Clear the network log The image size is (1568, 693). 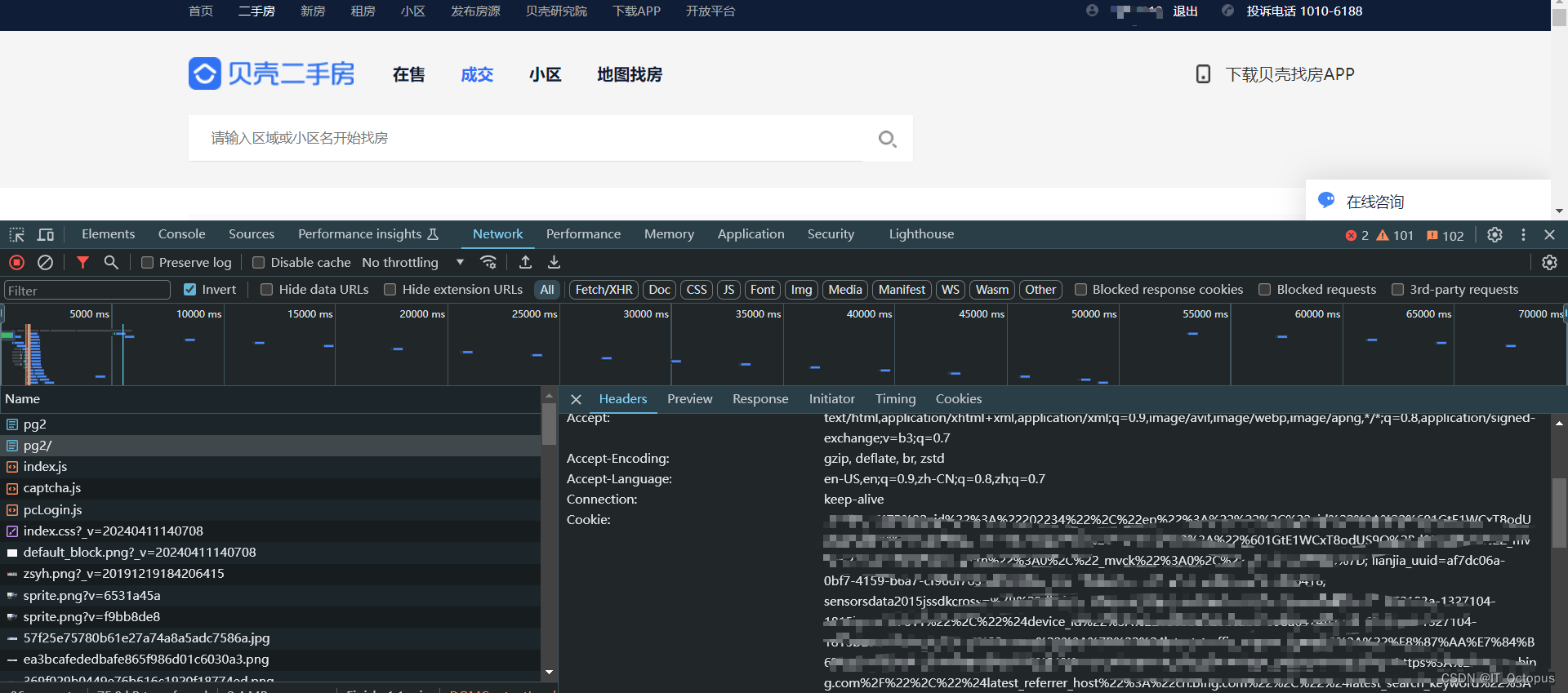click(46, 262)
